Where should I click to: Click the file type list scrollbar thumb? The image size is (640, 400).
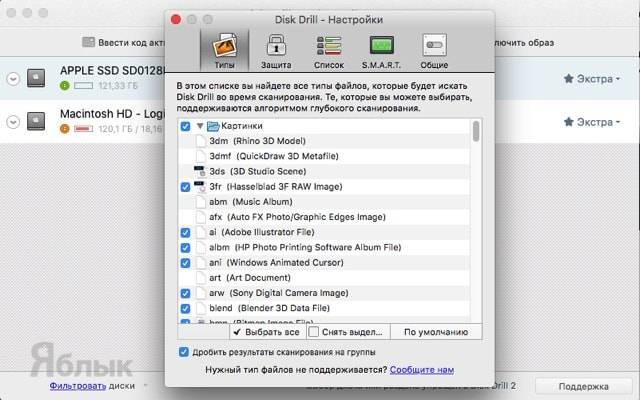(x=476, y=131)
